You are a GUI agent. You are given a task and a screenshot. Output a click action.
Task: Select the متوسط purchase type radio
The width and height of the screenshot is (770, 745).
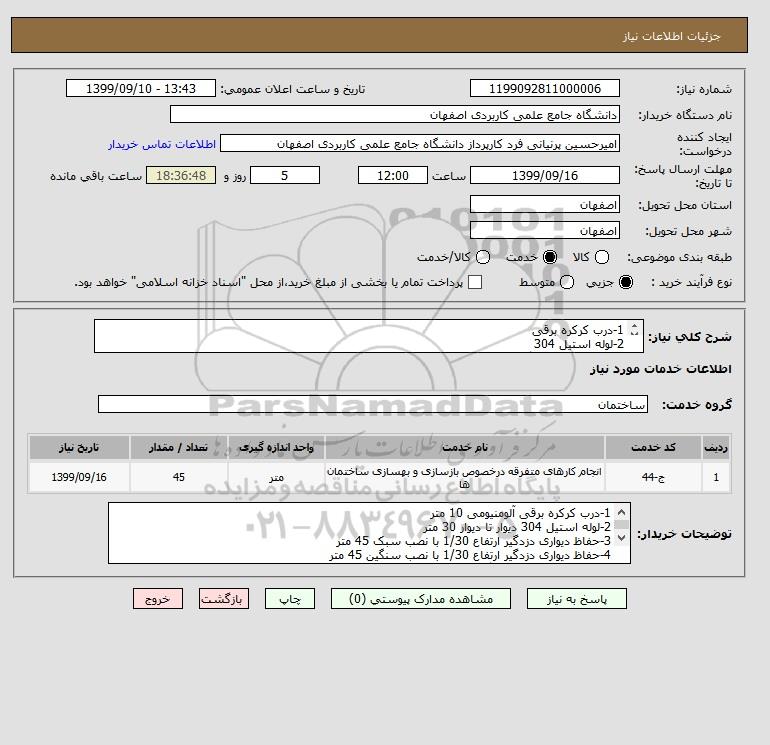pyautogui.click(x=567, y=282)
